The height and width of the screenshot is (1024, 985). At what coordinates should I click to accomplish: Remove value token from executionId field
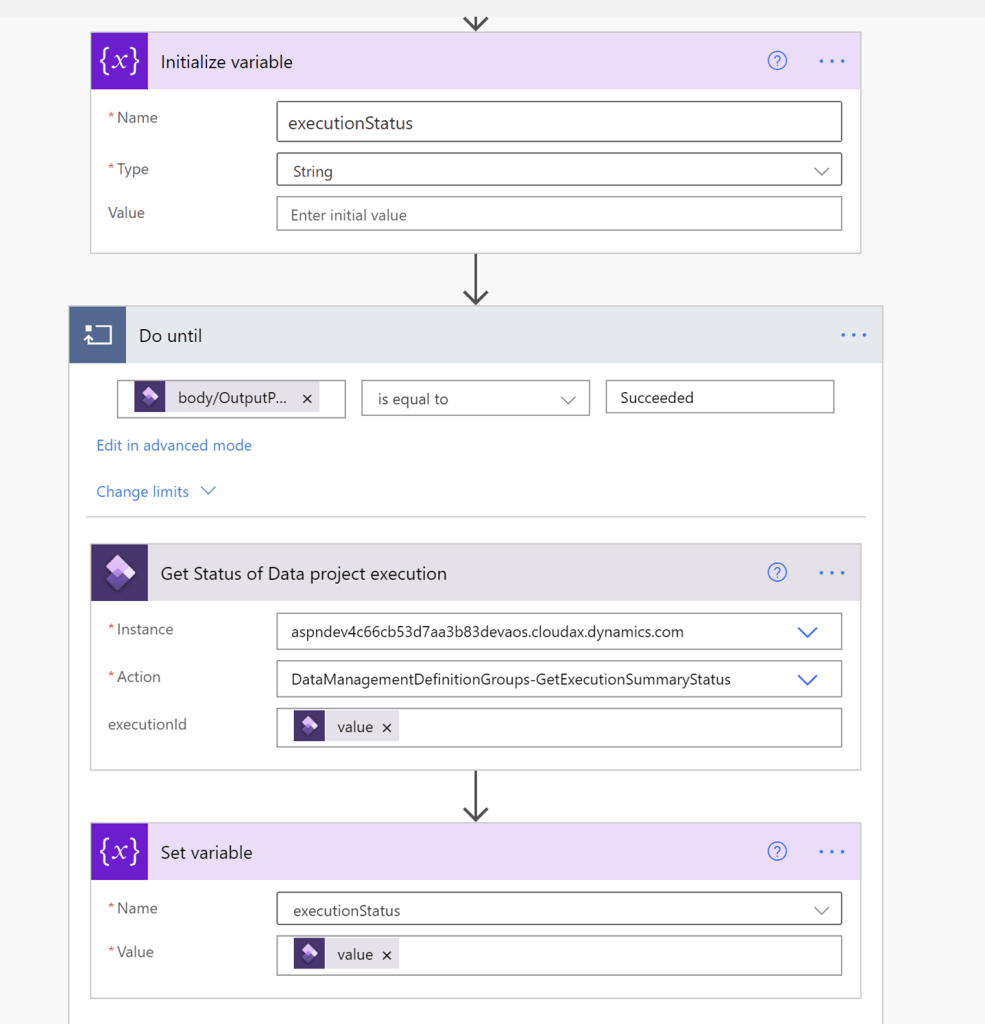387,728
